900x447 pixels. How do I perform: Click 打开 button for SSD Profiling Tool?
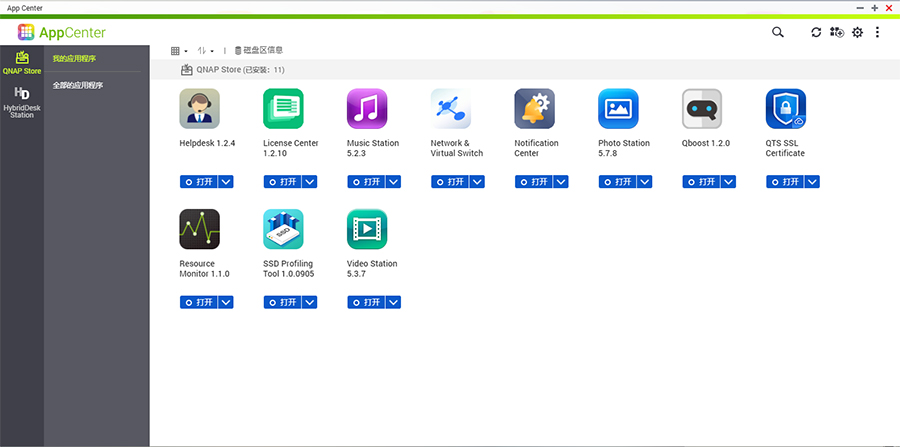coord(282,302)
